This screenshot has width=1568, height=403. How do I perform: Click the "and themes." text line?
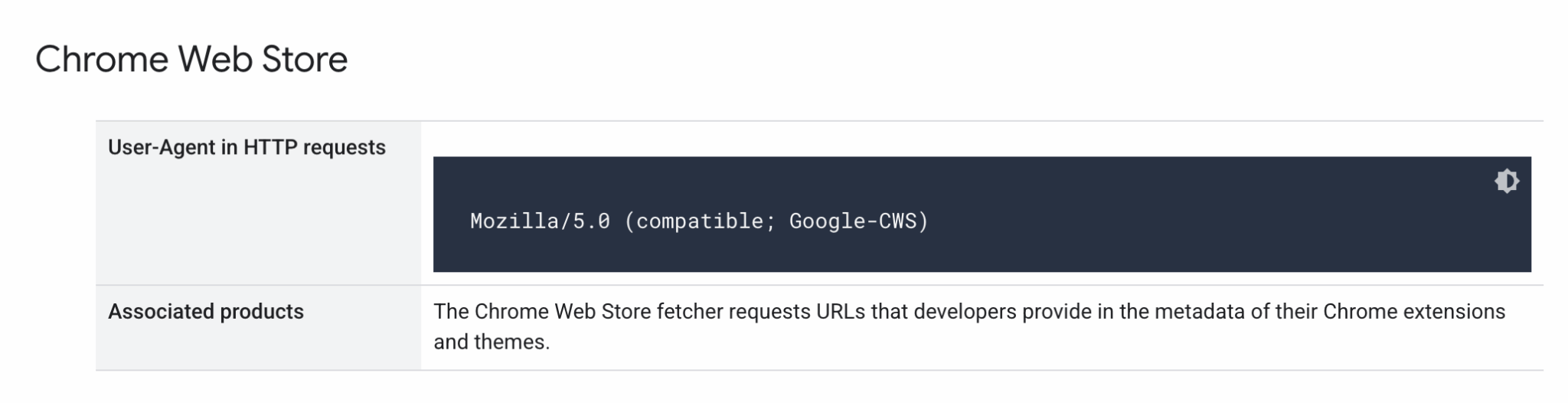(492, 342)
